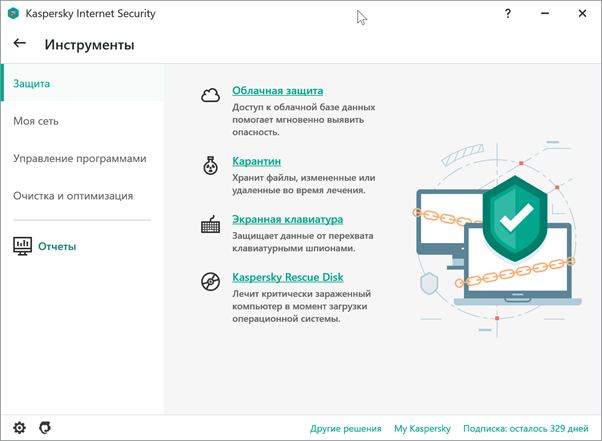Viewport: 602px width, 441px height.
Task: Click the 'Защищает данные от перехвата' description
Action: click(303, 242)
